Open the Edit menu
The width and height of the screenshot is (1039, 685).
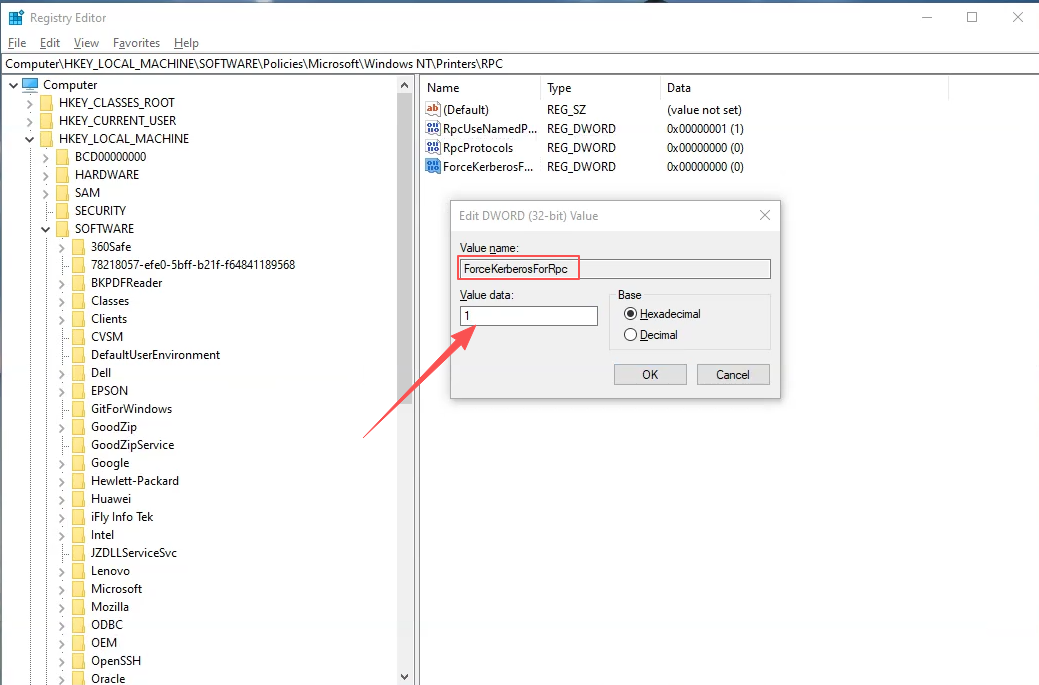50,43
